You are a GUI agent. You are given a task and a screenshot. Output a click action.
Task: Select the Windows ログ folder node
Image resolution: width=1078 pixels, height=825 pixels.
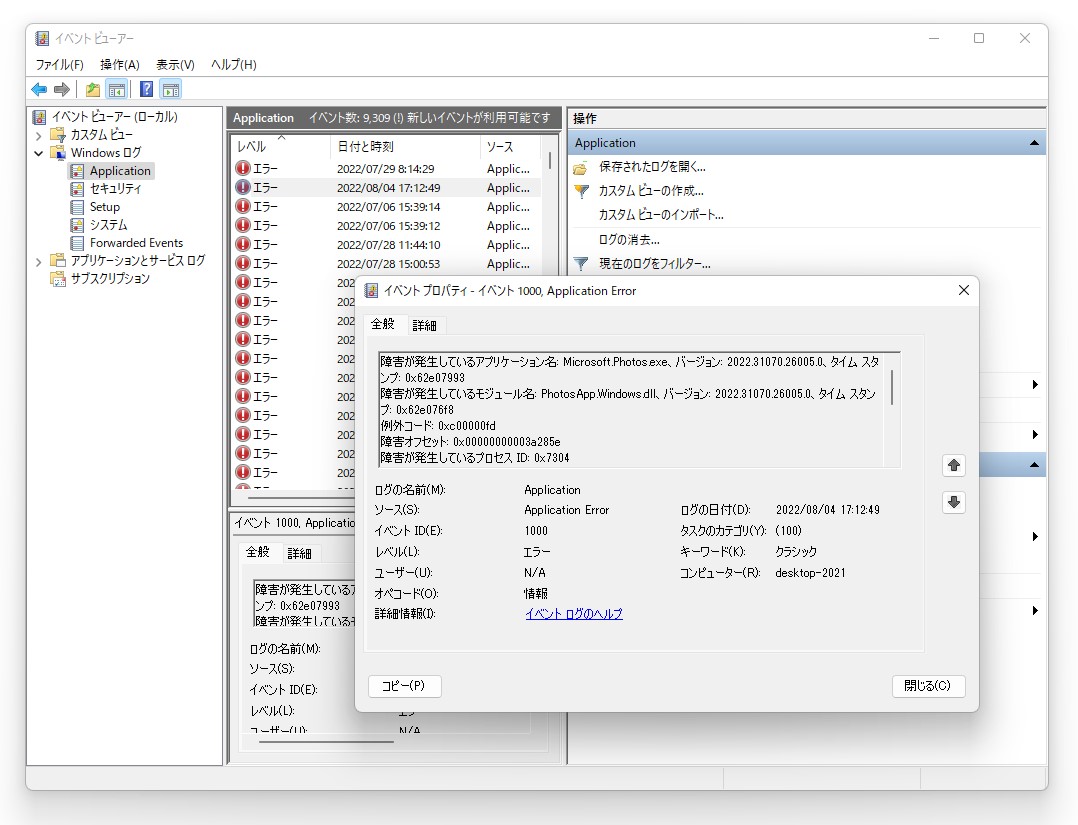pos(106,153)
